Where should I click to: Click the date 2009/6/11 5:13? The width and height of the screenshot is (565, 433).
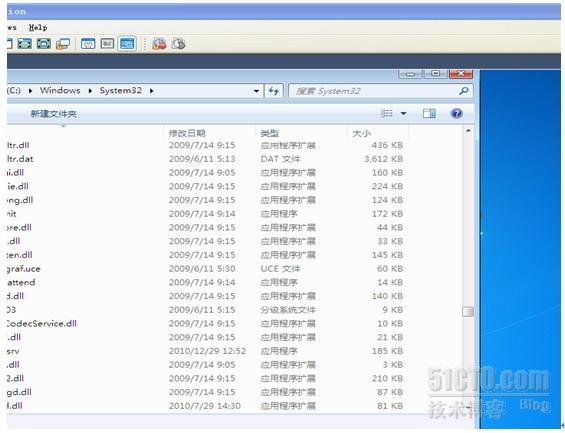pyautogui.click(x=202, y=159)
